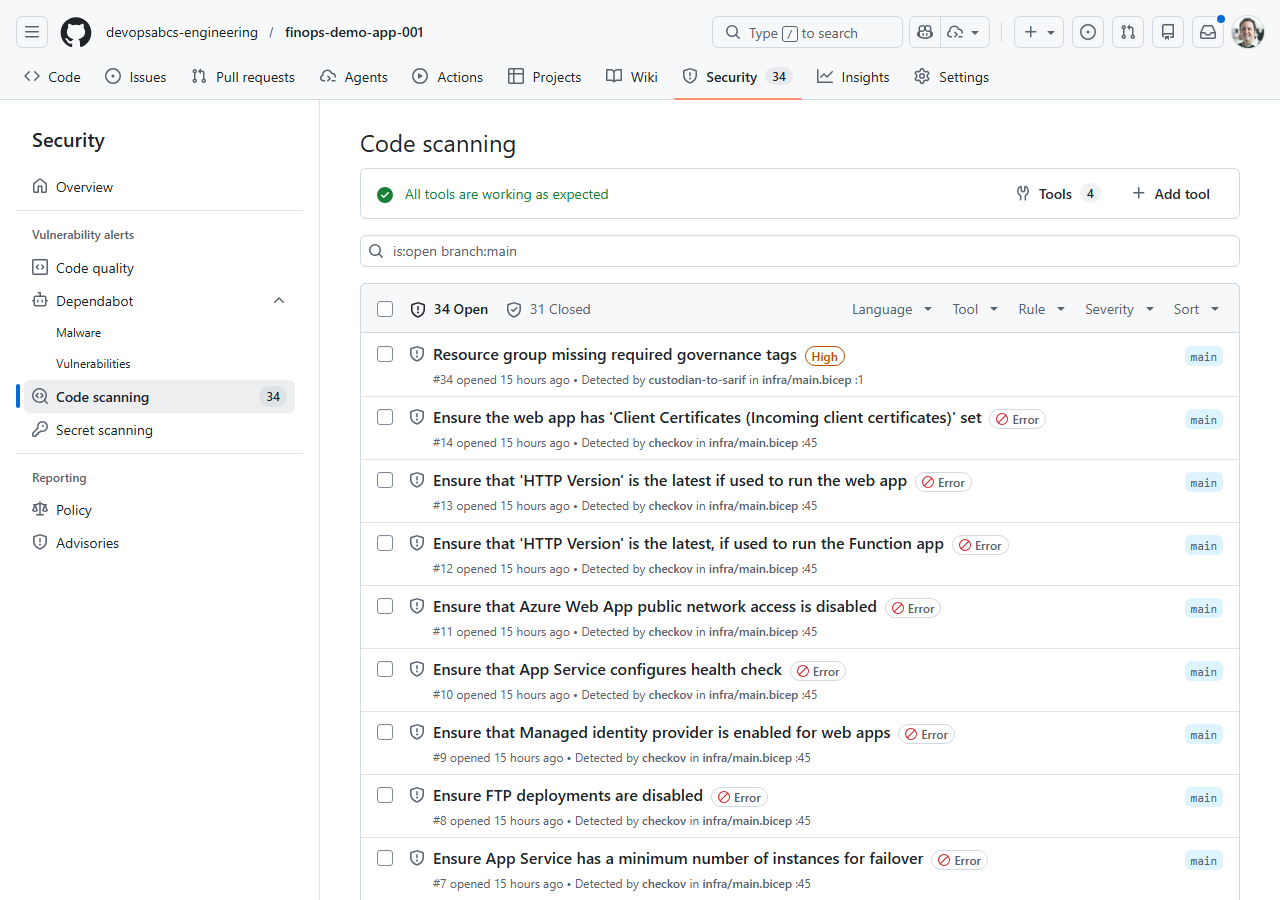Image resolution: width=1280 pixels, height=900 pixels.
Task: Collapse the Dependabot sidebar section
Action: point(279,300)
